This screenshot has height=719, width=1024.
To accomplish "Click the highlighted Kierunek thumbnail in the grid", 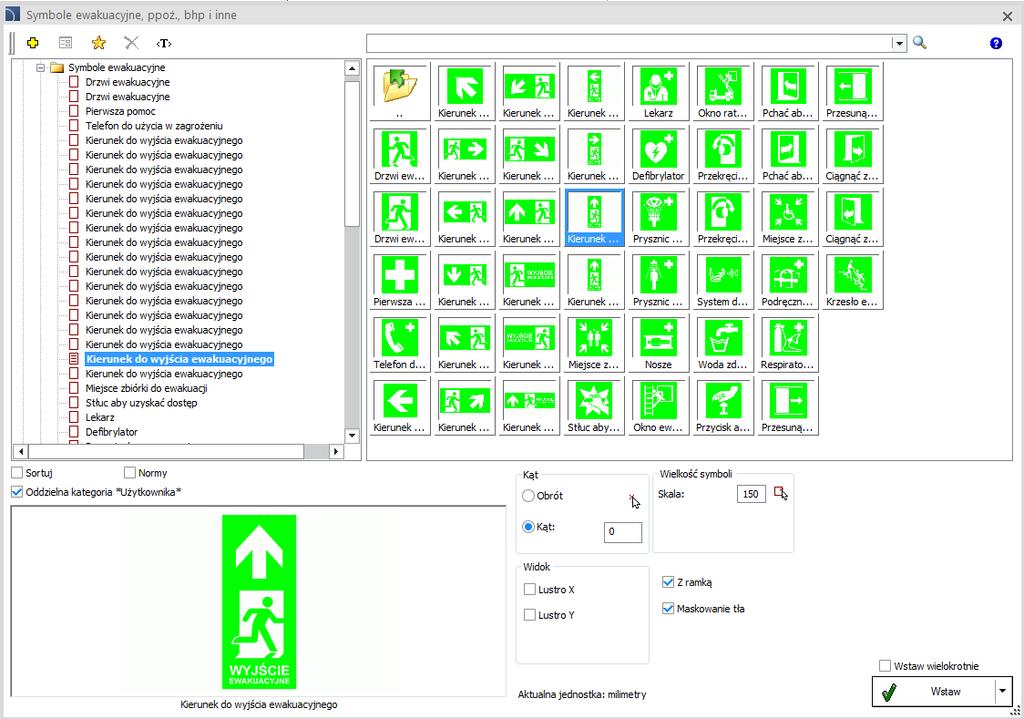I will (x=594, y=217).
